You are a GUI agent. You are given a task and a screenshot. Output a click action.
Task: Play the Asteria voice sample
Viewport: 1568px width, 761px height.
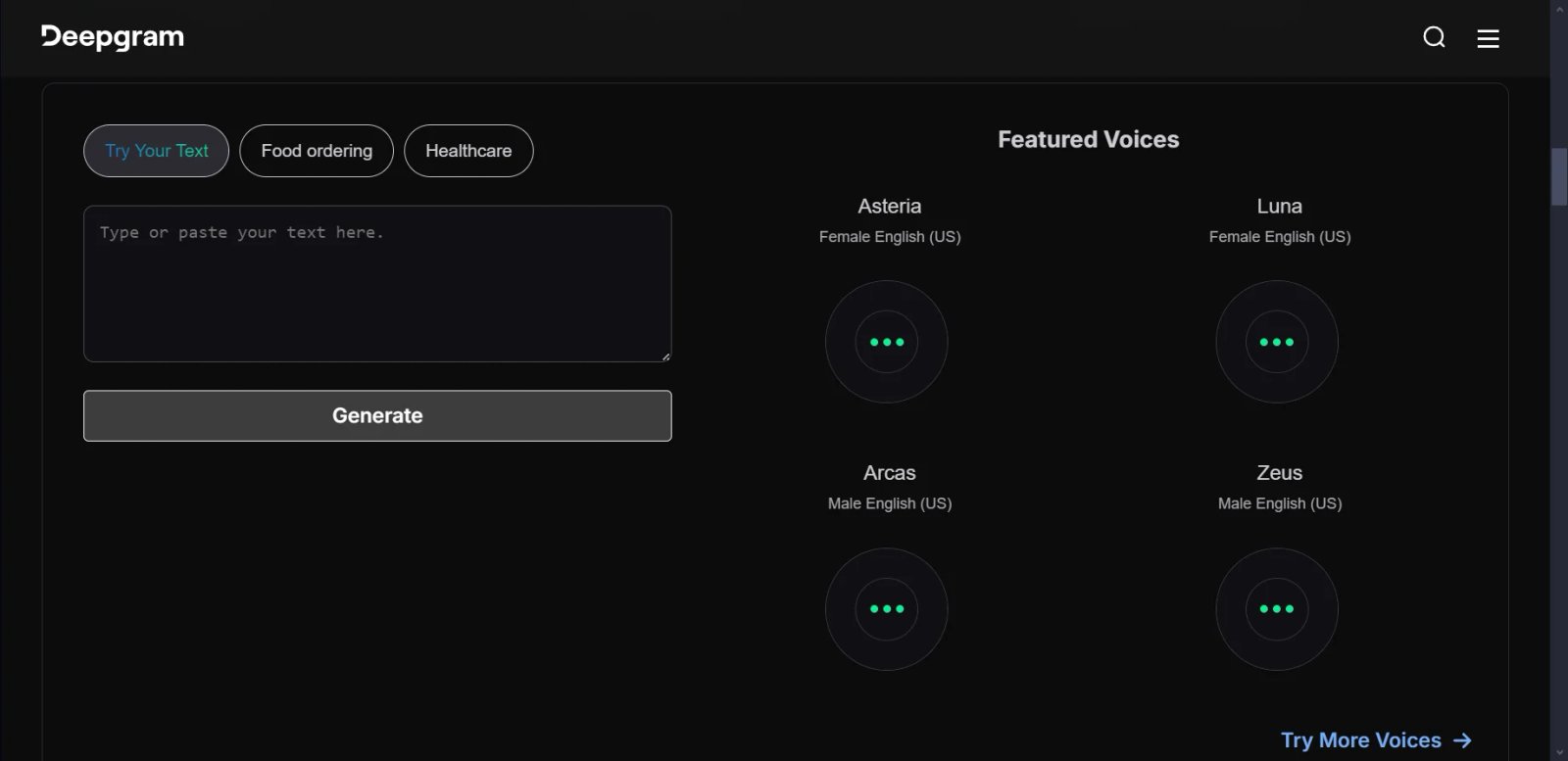887,342
